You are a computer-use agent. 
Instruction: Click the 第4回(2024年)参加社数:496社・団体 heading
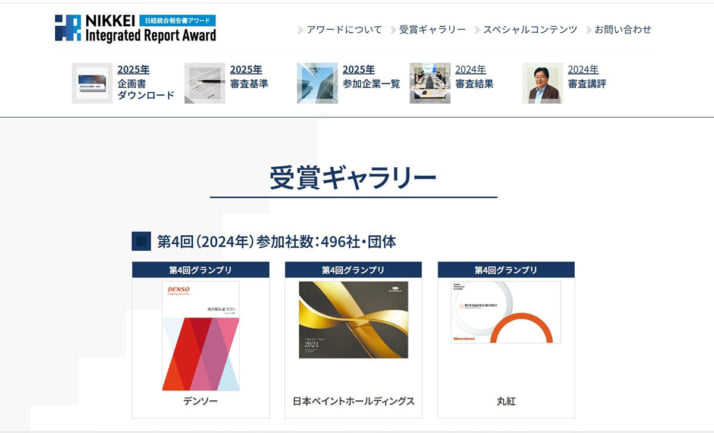(276, 241)
